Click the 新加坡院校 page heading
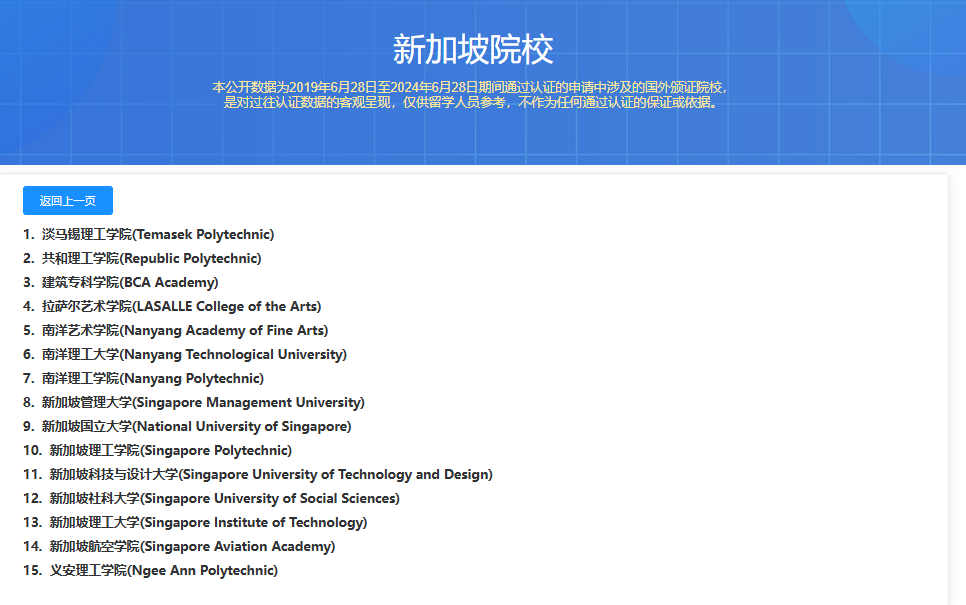Viewport: 966px width, 605px height. coord(473,50)
